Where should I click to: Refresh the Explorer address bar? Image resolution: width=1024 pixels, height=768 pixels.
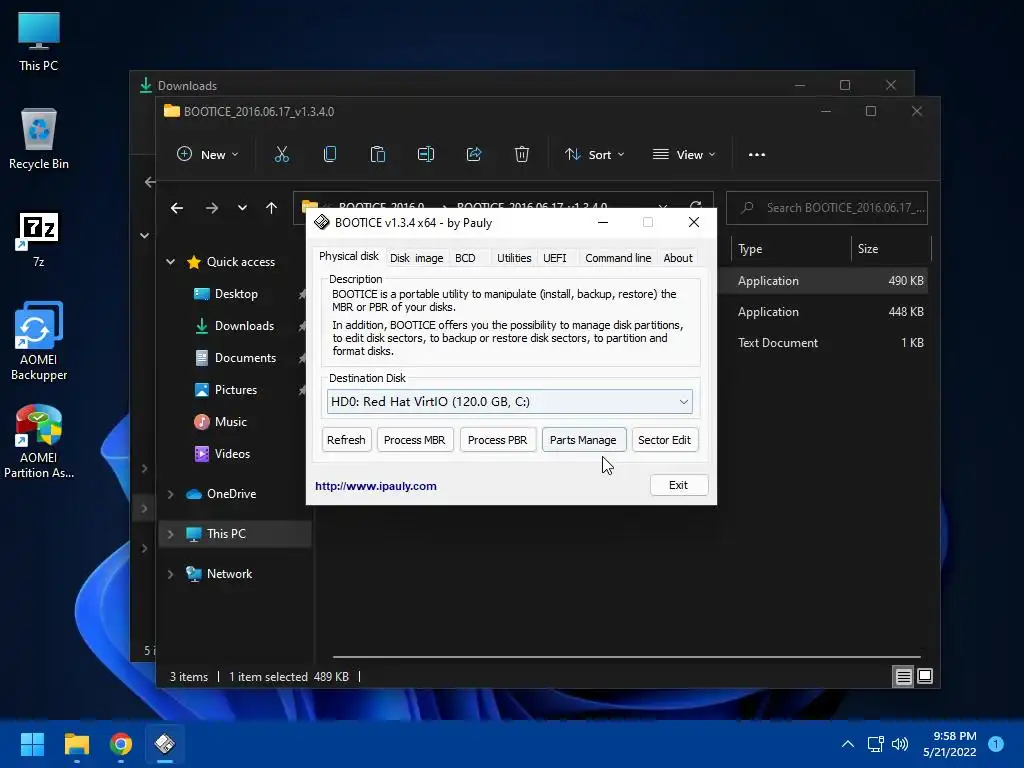(696, 204)
